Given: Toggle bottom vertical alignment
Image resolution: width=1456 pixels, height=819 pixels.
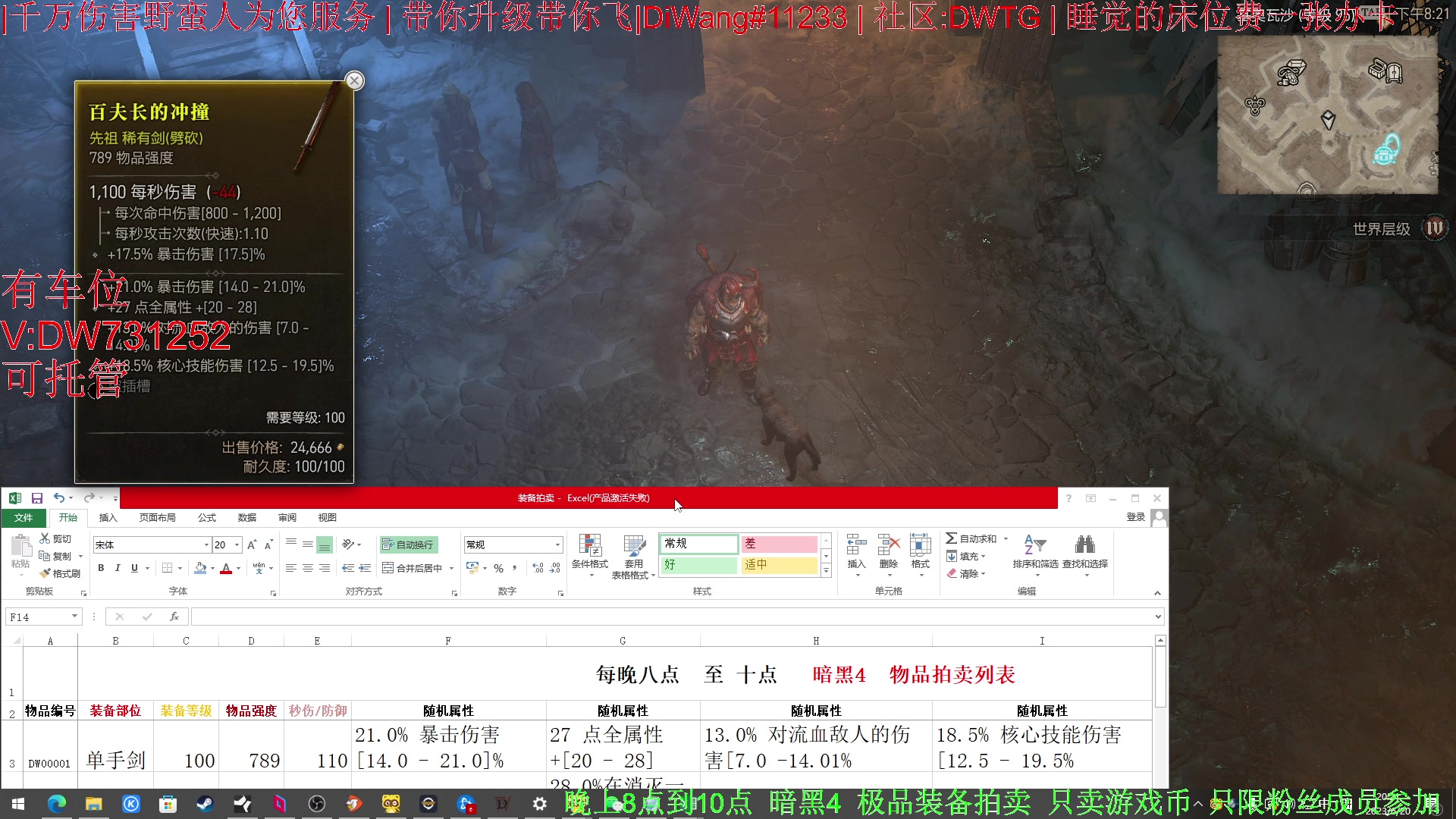Looking at the screenshot, I should [325, 544].
